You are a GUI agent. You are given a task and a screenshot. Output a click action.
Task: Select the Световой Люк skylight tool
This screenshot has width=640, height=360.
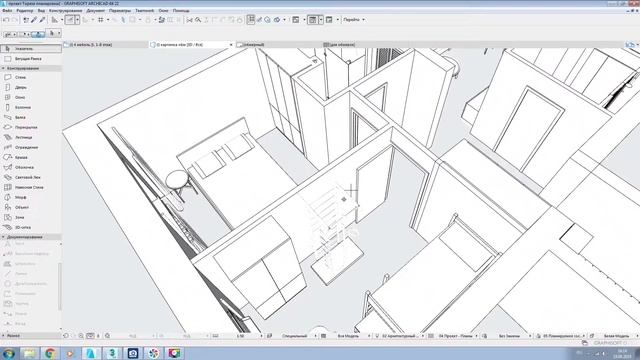click(x=31, y=177)
